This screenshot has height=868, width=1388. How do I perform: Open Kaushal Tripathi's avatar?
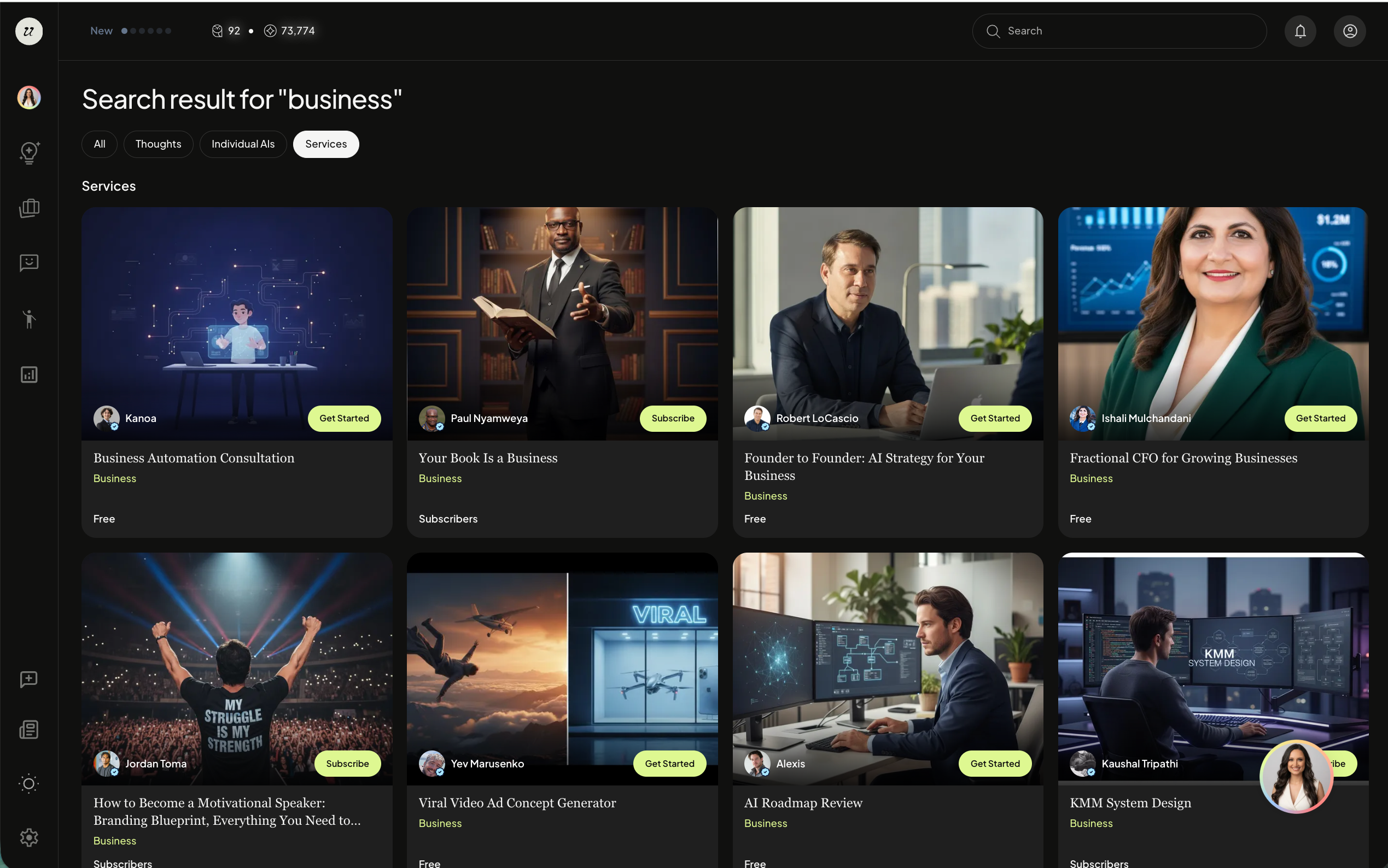(1083, 764)
